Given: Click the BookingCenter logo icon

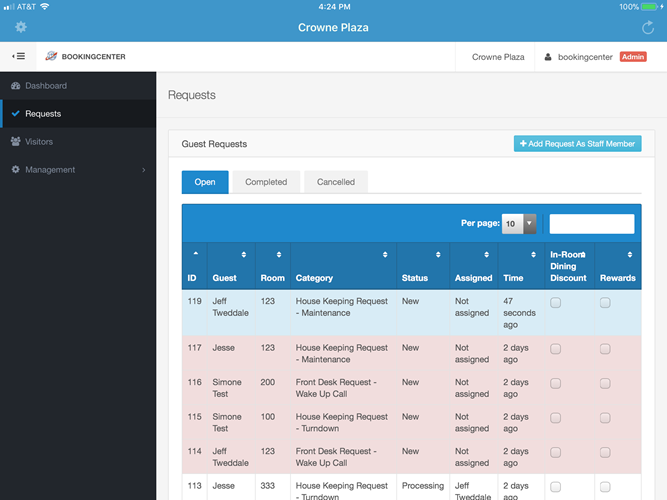Looking at the screenshot, I should (51, 56).
